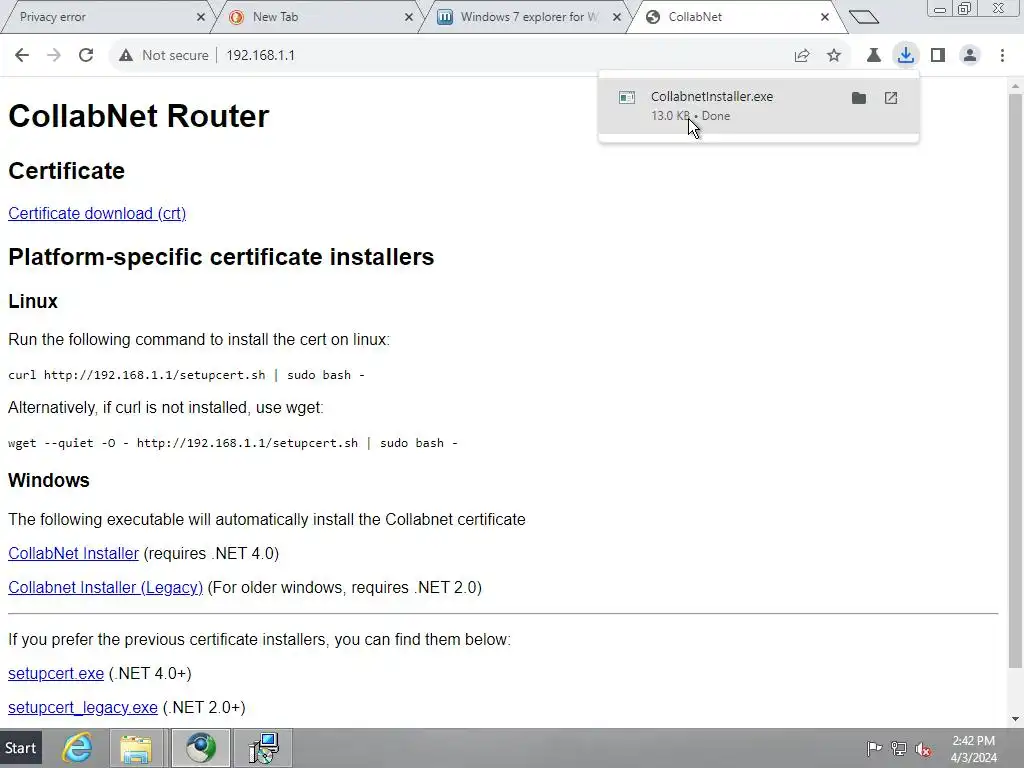Image resolution: width=1024 pixels, height=768 pixels.
Task: Close the Windows 7 explorer tab
Action: 616,18
